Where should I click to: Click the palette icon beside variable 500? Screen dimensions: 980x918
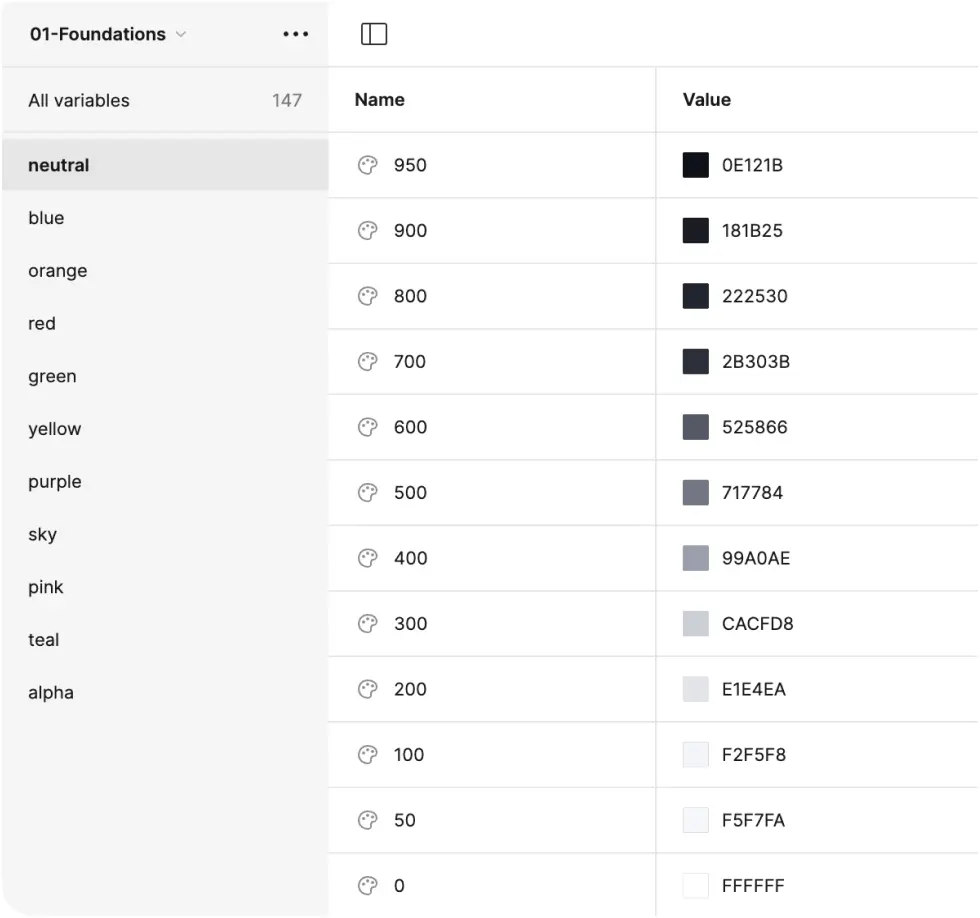point(368,492)
